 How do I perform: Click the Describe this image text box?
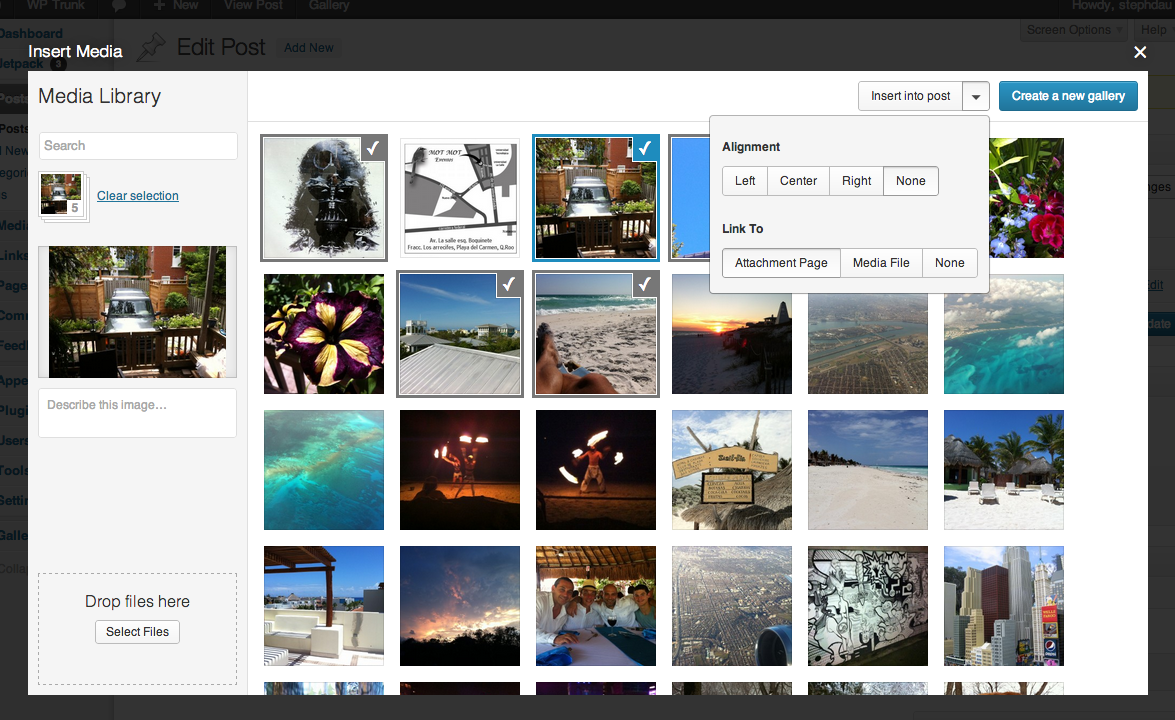coord(138,412)
